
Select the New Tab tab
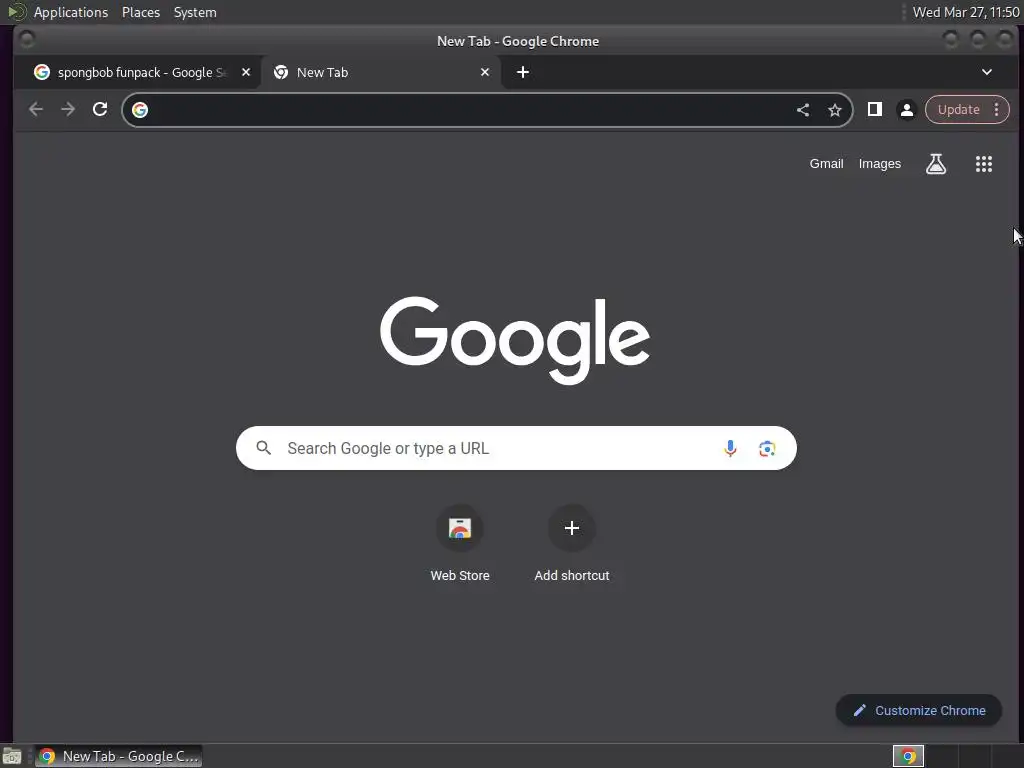(381, 72)
